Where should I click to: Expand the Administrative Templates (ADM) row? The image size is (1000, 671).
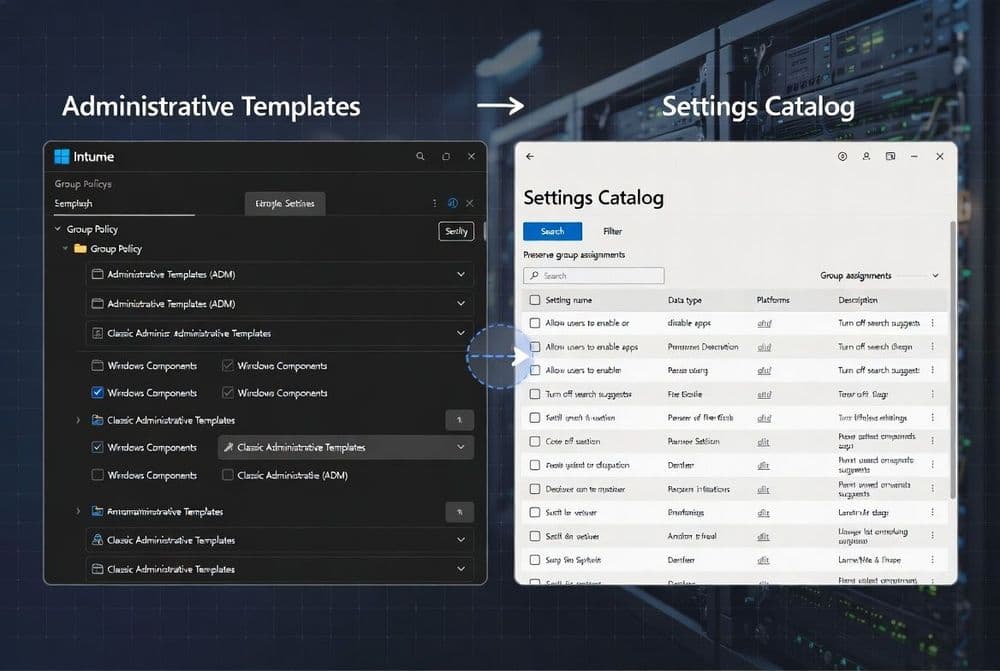click(x=460, y=275)
